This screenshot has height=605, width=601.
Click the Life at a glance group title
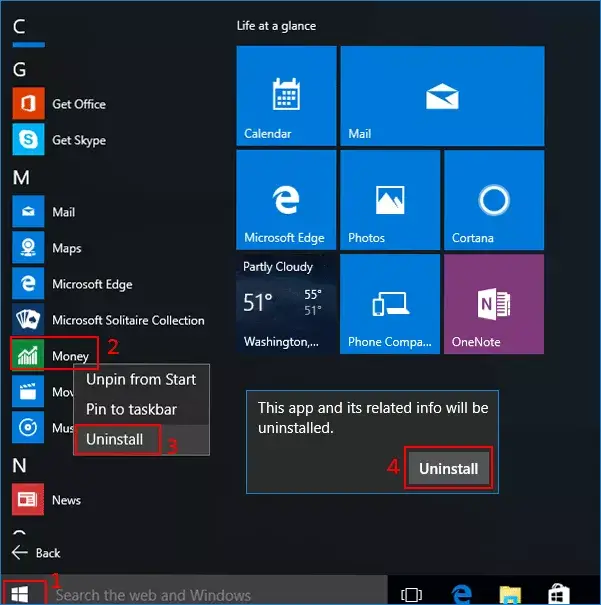(x=276, y=26)
